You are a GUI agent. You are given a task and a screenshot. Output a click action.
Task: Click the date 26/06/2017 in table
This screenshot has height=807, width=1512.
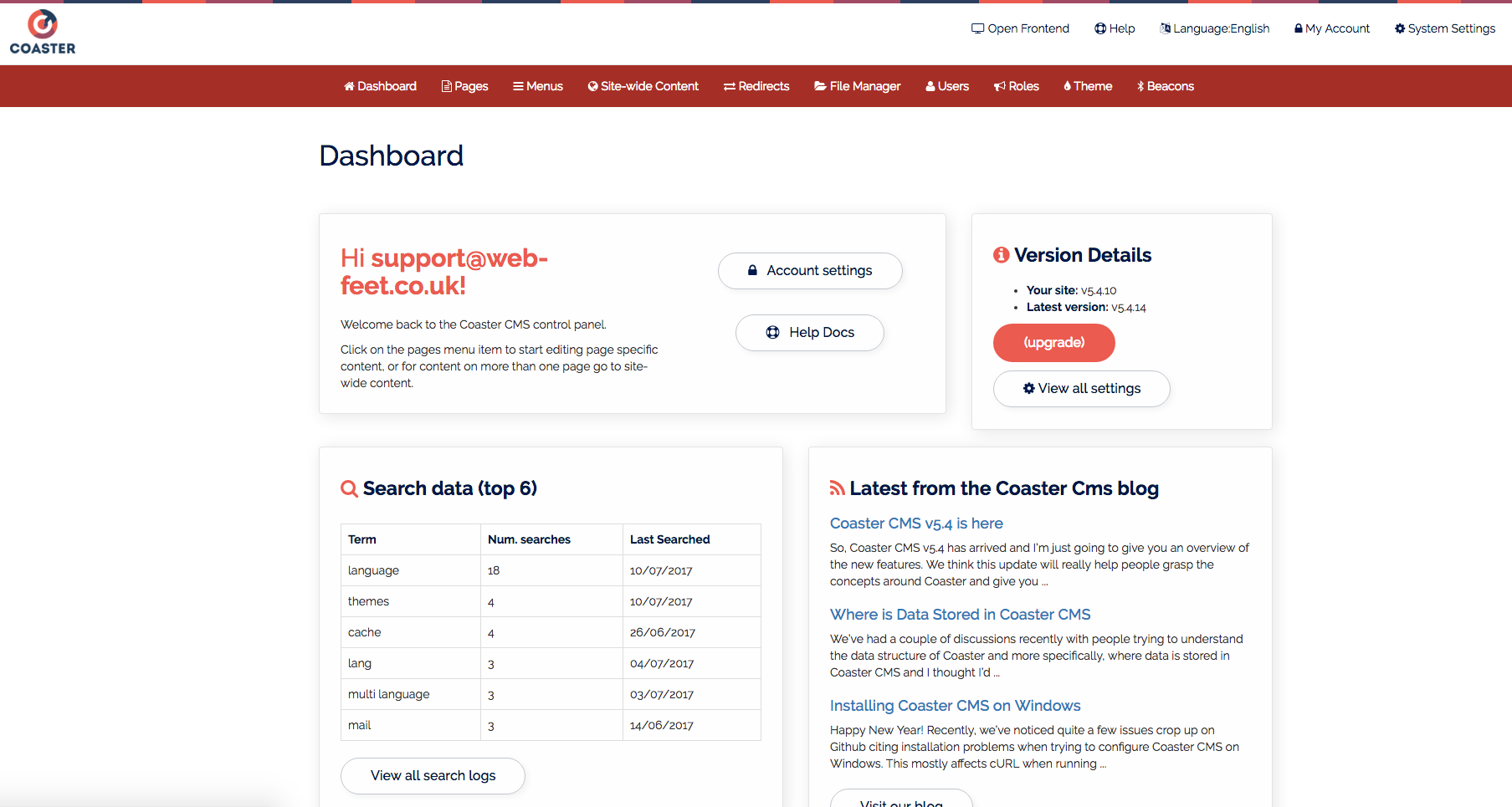pyautogui.click(x=663, y=633)
